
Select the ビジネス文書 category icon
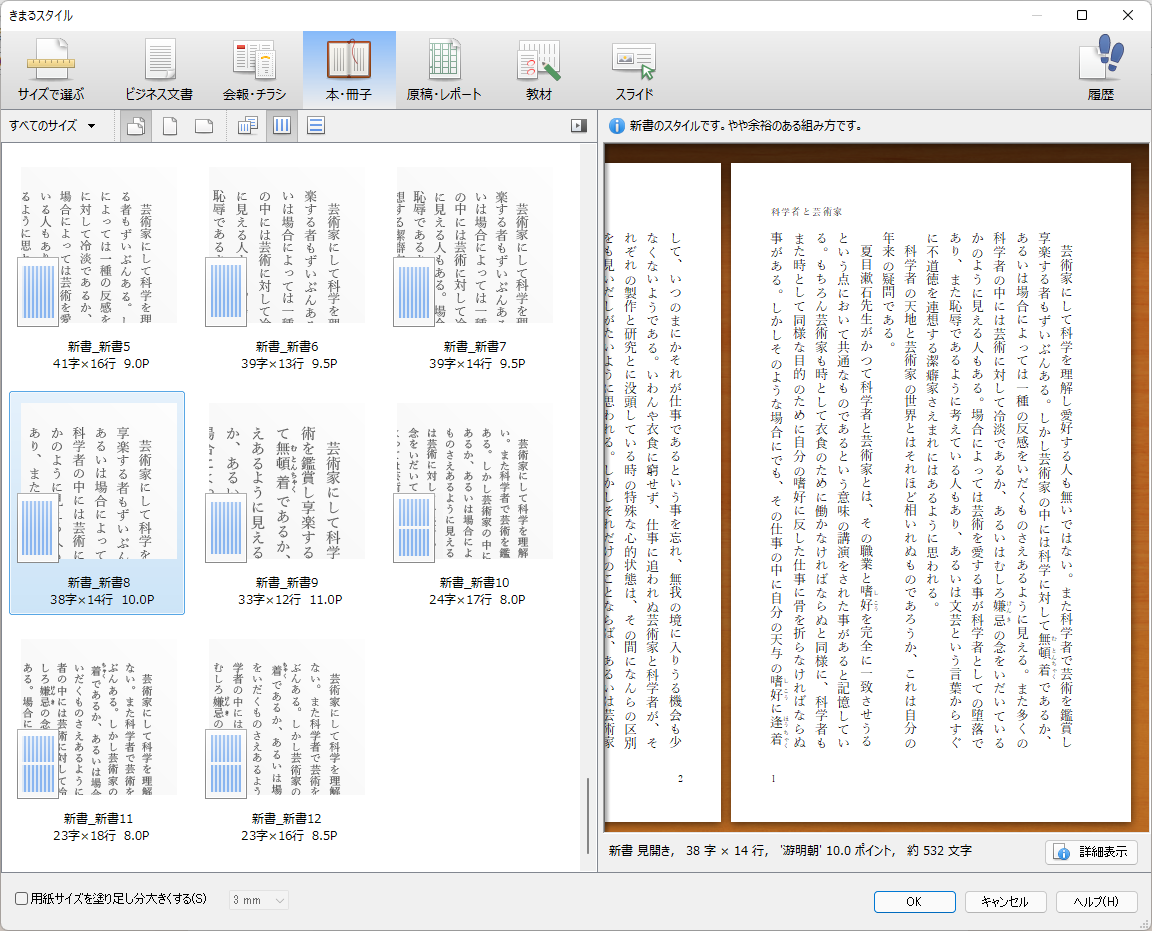[159, 70]
